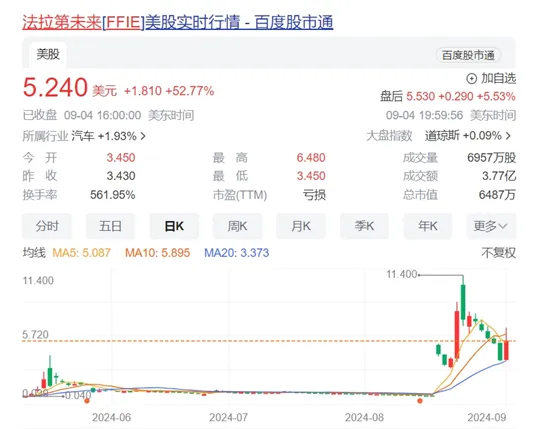This screenshot has height=429, width=554.
Task: Click the 总市值 value 6487万
Action: tap(497, 195)
